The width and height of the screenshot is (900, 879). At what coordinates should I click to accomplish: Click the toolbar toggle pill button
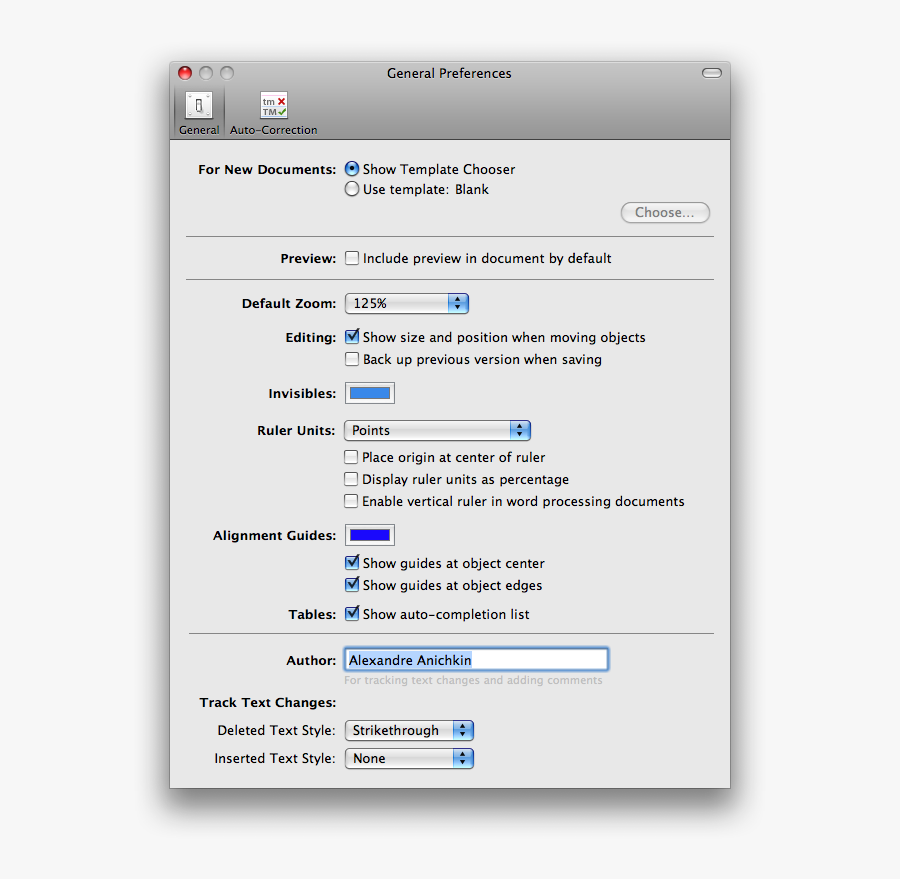(x=711, y=73)
